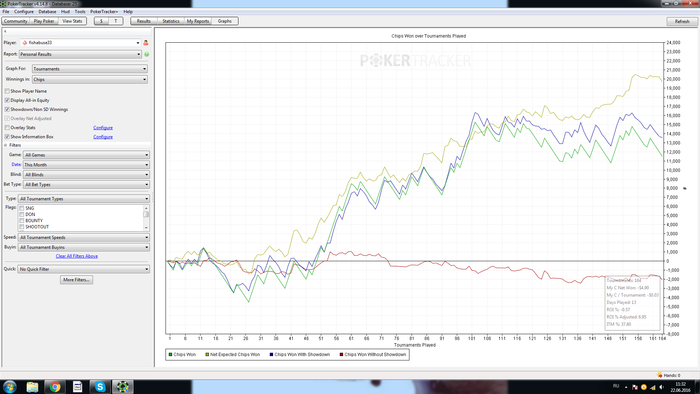Click the Flags list scrollbar
Image resolution: width=700 pixels, height=394 pixels.
pos(146,218)
